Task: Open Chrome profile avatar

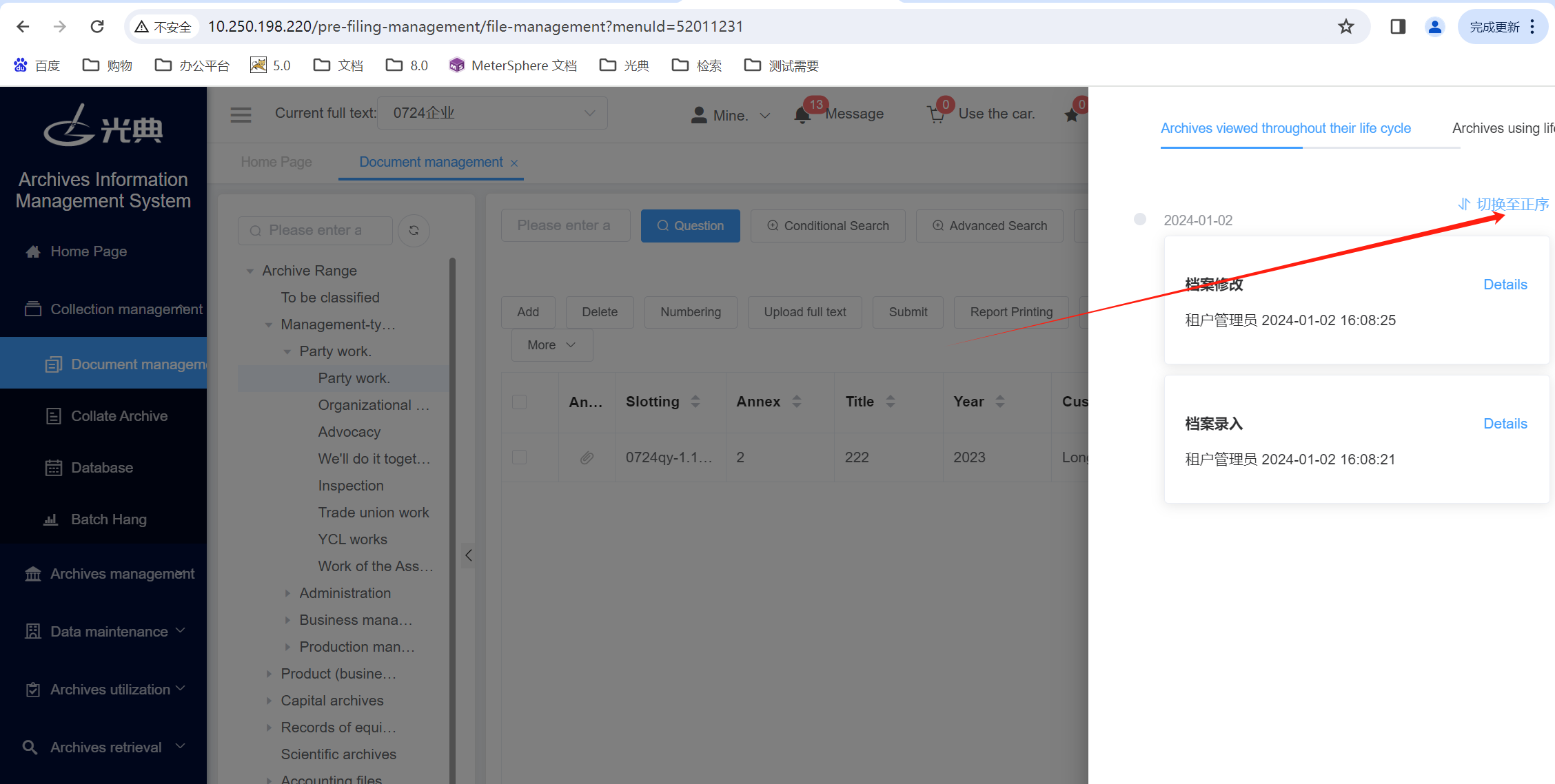Action: (1435, 26)
